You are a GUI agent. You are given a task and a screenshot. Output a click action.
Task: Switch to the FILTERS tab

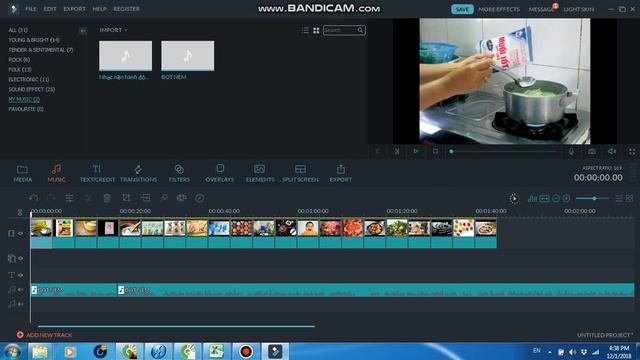pos(179,173)
